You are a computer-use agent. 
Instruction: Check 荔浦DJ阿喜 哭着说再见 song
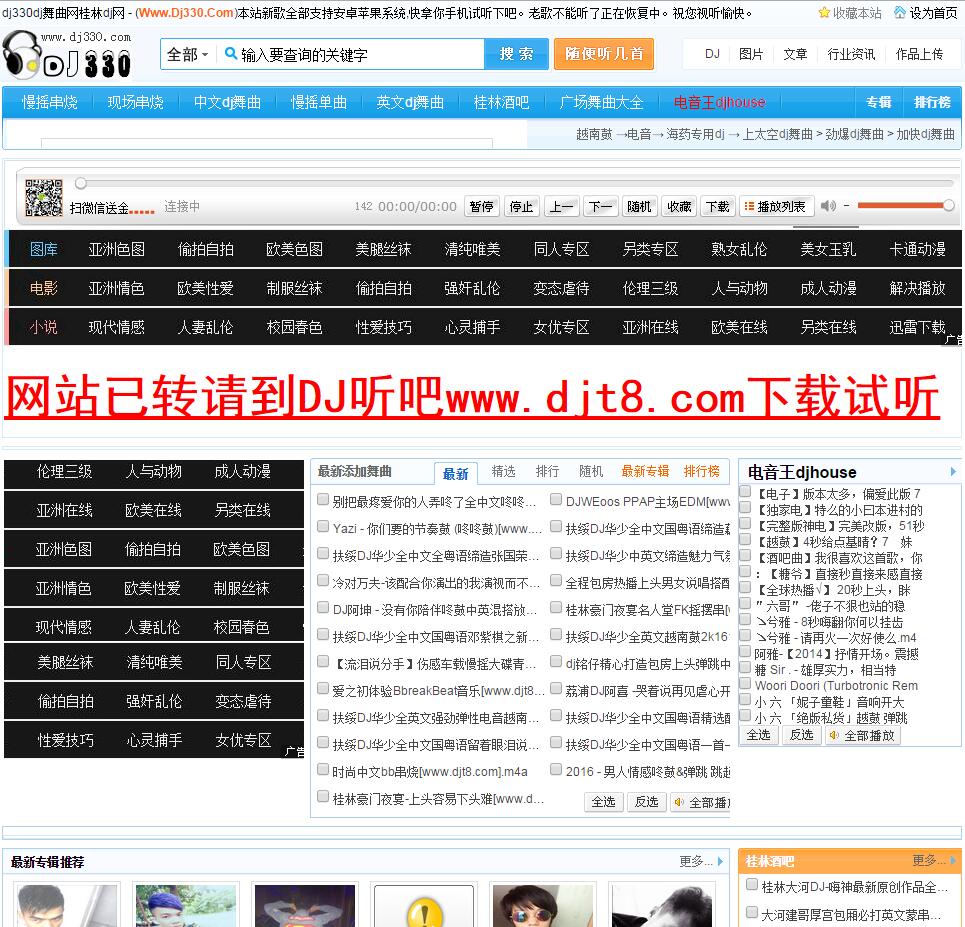pos(556,688)
